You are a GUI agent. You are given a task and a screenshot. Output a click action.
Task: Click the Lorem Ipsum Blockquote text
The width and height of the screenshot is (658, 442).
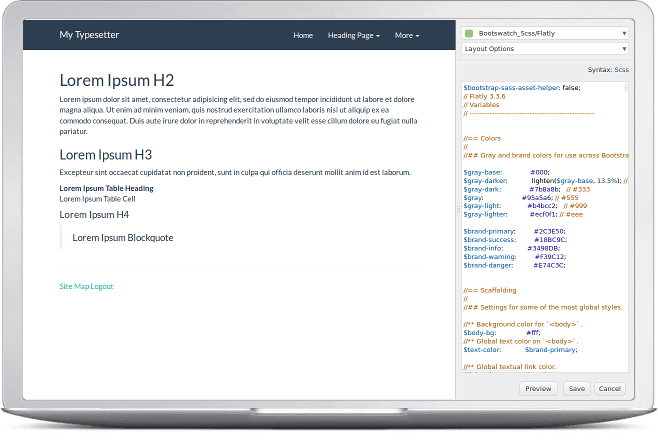click(x=123, y=237)
